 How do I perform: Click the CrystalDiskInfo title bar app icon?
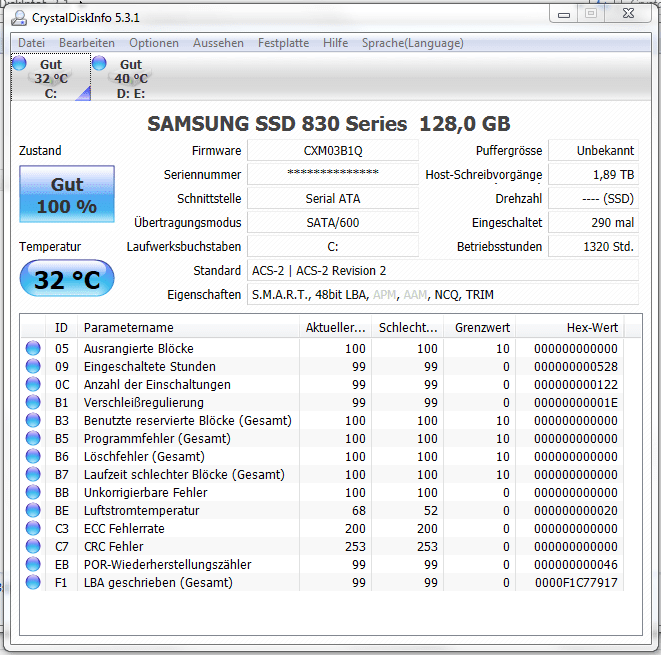point(18,18)
